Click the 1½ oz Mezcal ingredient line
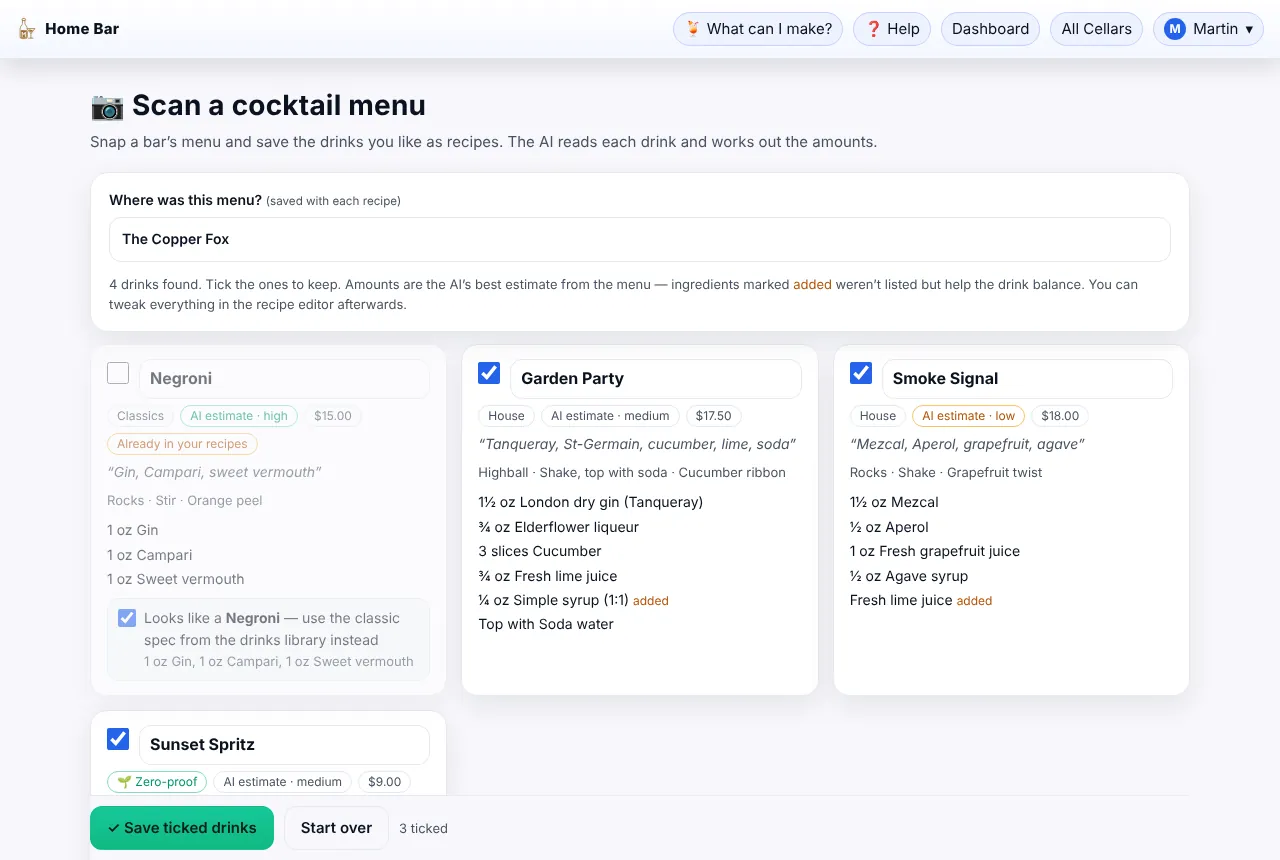1280x860 pixels. pos(894,502)
